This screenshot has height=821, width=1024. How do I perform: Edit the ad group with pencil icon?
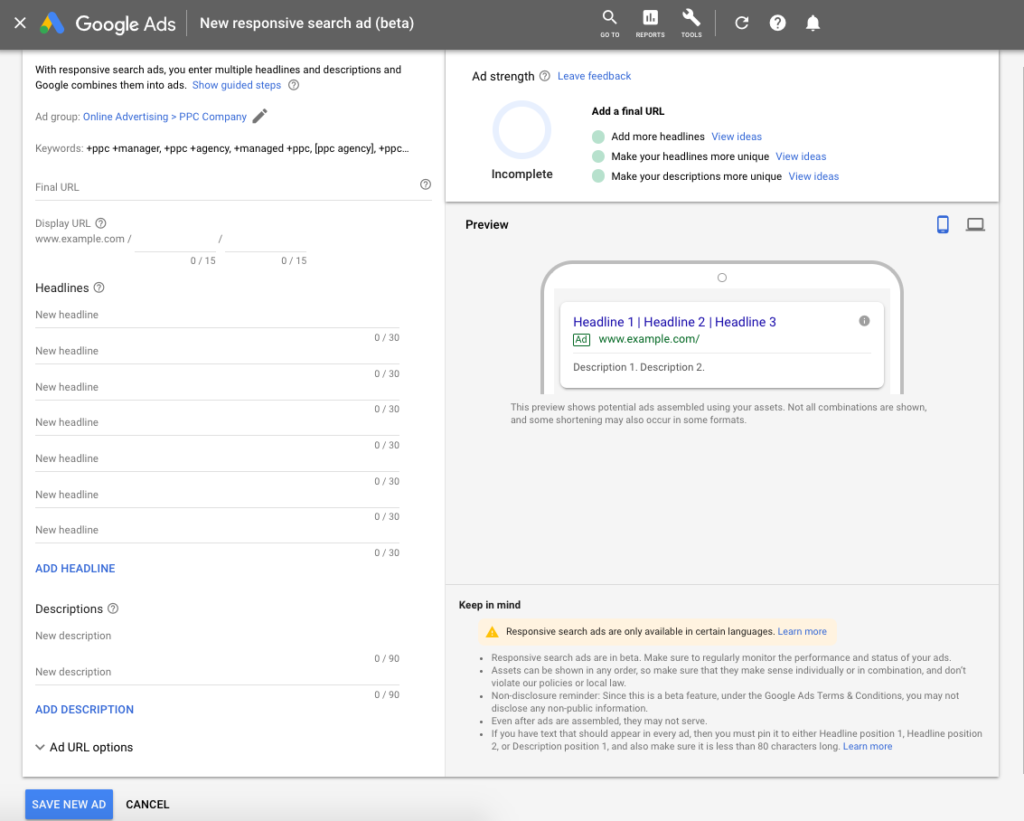[x=261, y=116]
